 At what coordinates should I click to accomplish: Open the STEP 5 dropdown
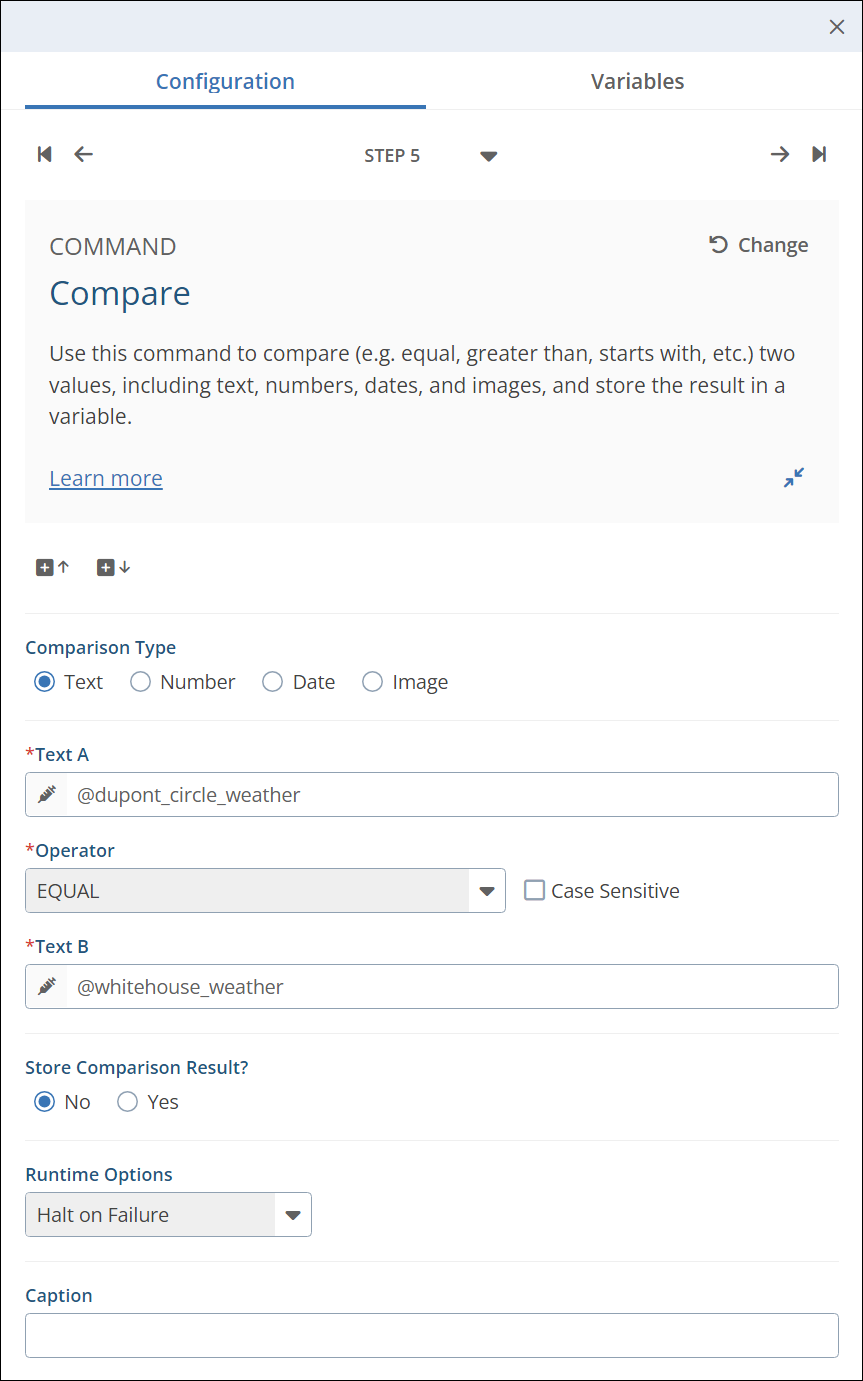pos(488,156)
